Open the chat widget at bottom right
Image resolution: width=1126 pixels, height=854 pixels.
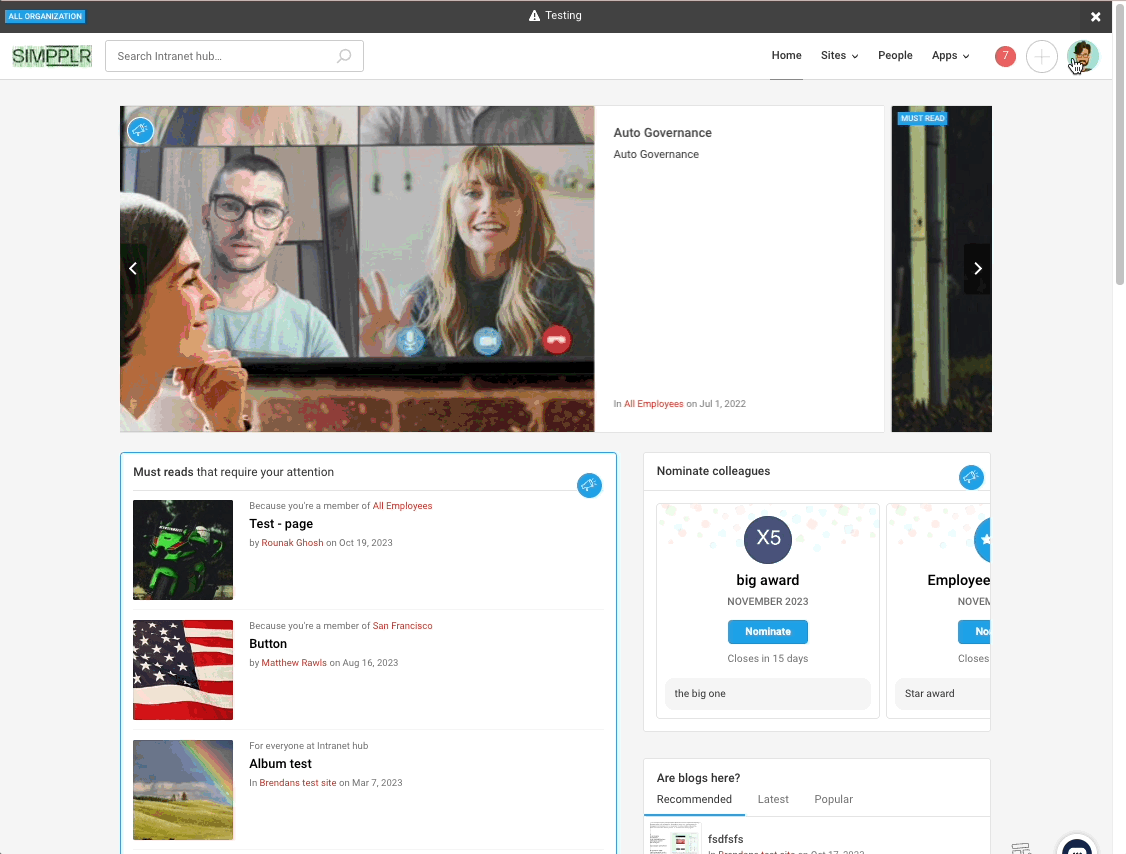[1077, 845]
